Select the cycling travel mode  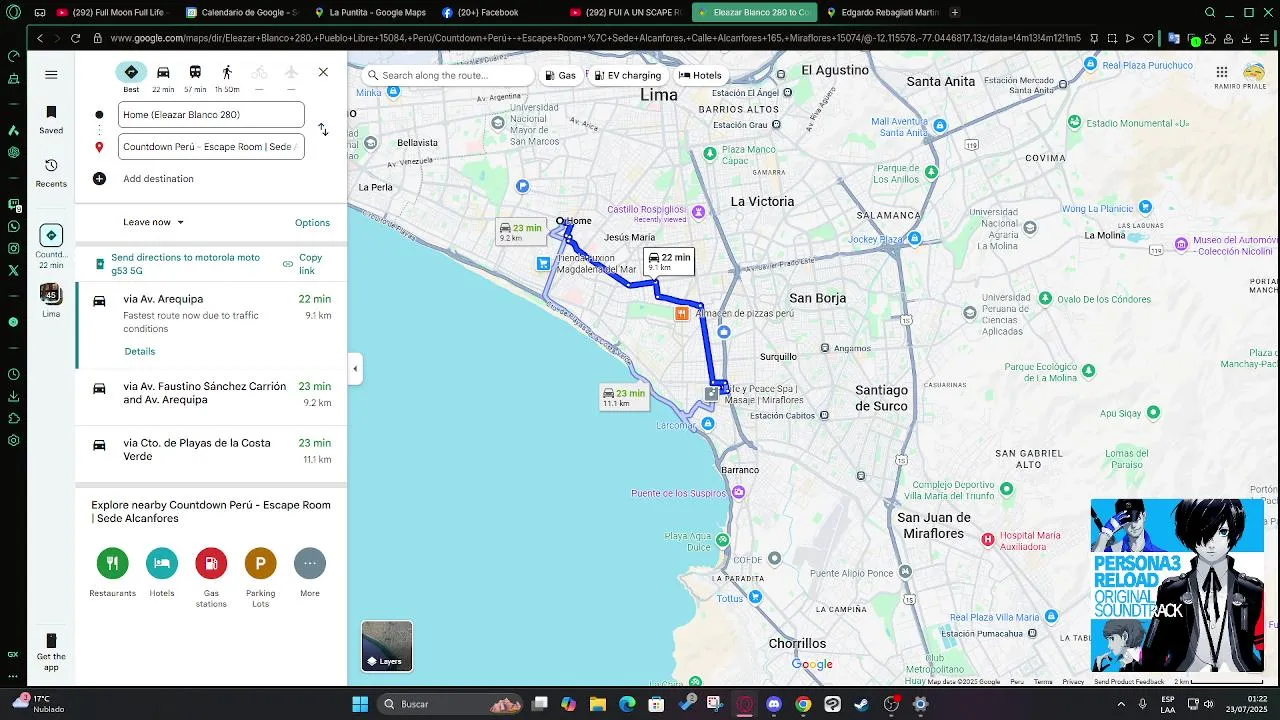tap(259, 72)
